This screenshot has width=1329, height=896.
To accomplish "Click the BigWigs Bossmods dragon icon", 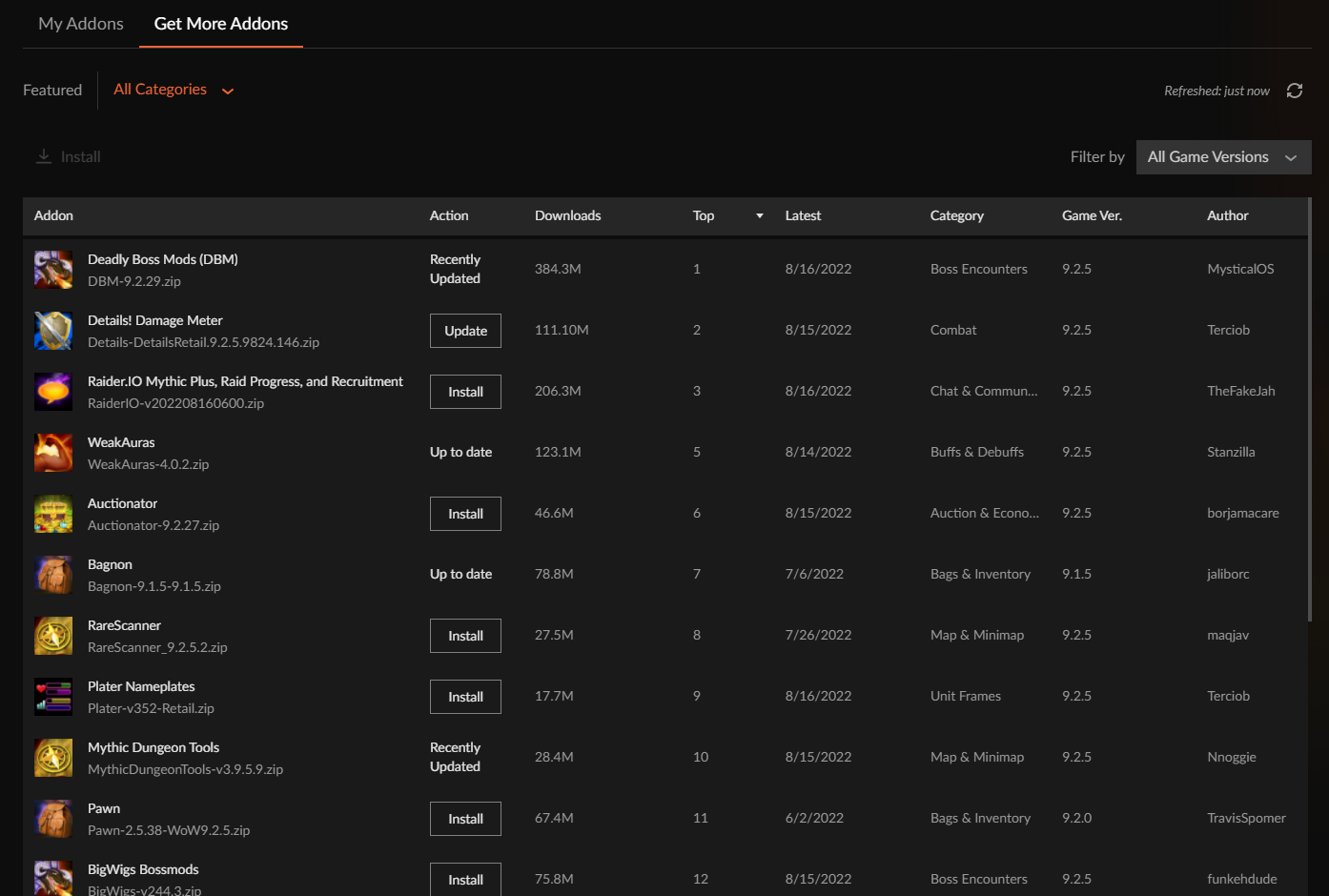I will pyautogui.click(x=52, y=877).
